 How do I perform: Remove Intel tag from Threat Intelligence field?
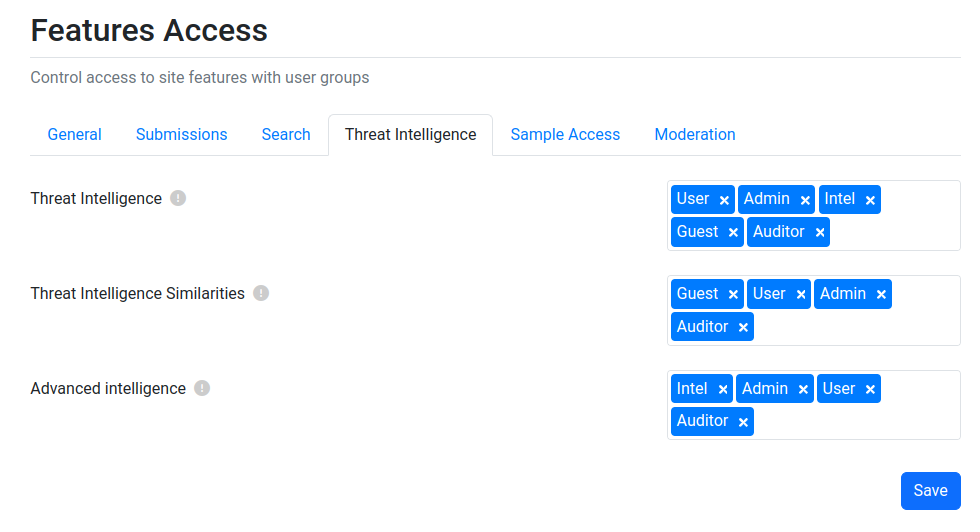click(x=870, y=200)
